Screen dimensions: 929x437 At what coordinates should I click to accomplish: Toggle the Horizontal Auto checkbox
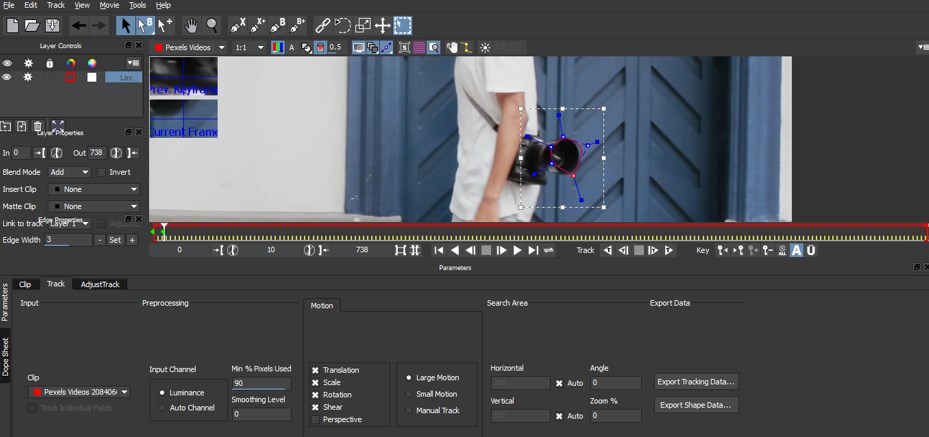tap(559, 383)
